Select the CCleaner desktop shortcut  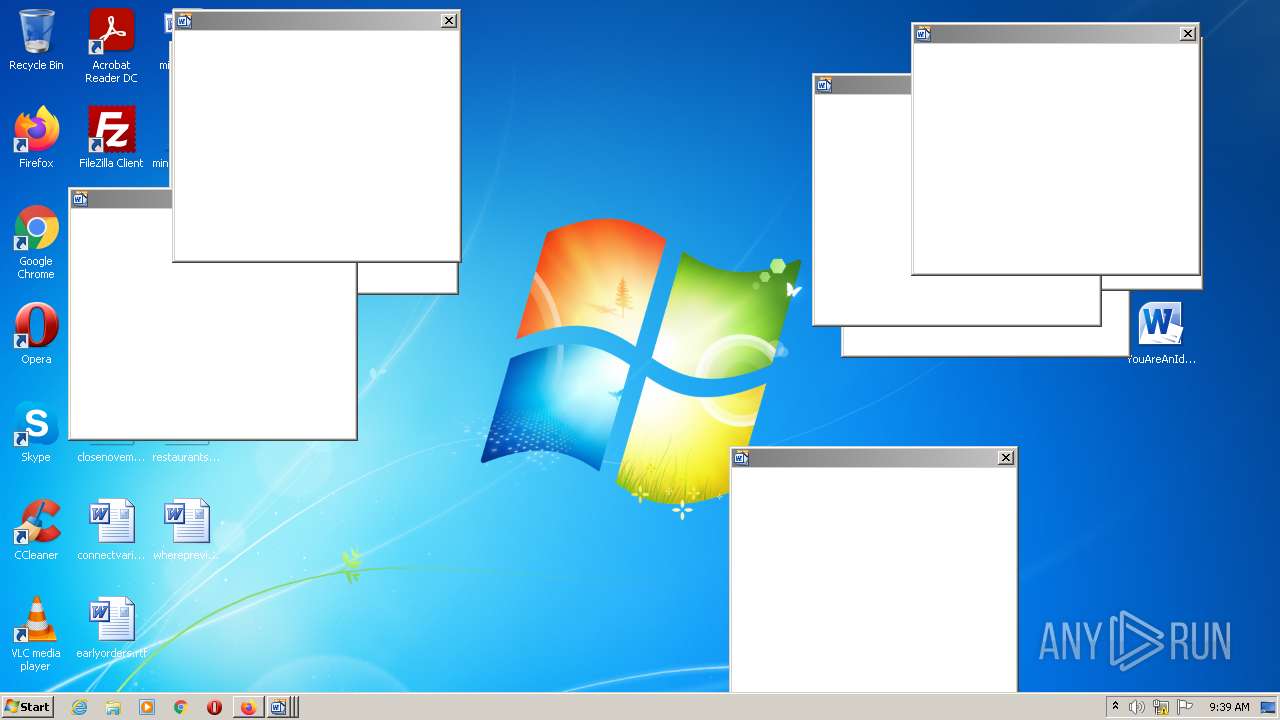point(36,530)
